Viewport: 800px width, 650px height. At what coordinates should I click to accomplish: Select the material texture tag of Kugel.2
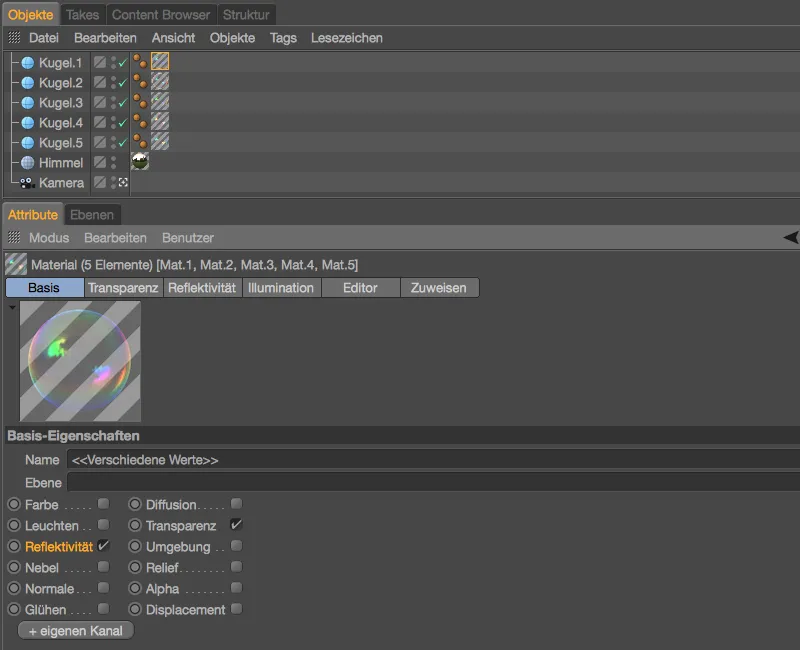[160, 81]
